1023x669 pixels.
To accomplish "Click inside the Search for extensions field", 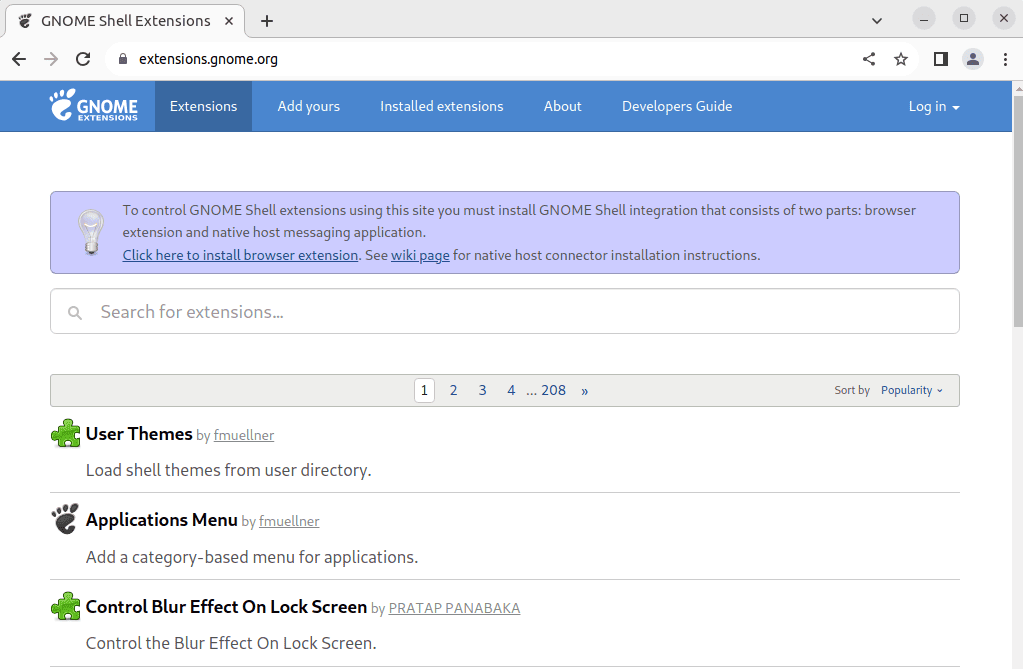I will [400, 311].
